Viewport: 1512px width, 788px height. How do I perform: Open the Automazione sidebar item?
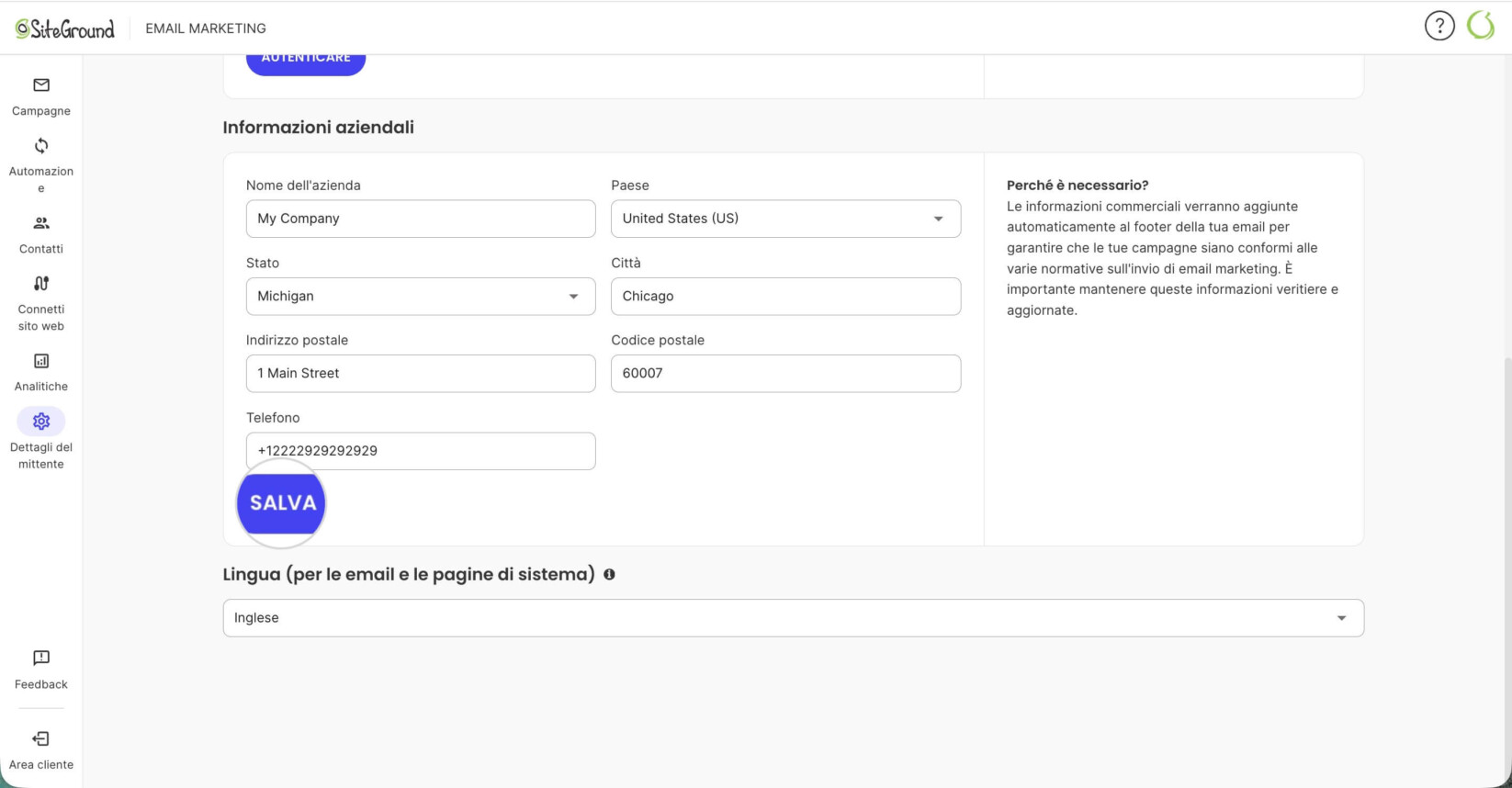point(41,166)
